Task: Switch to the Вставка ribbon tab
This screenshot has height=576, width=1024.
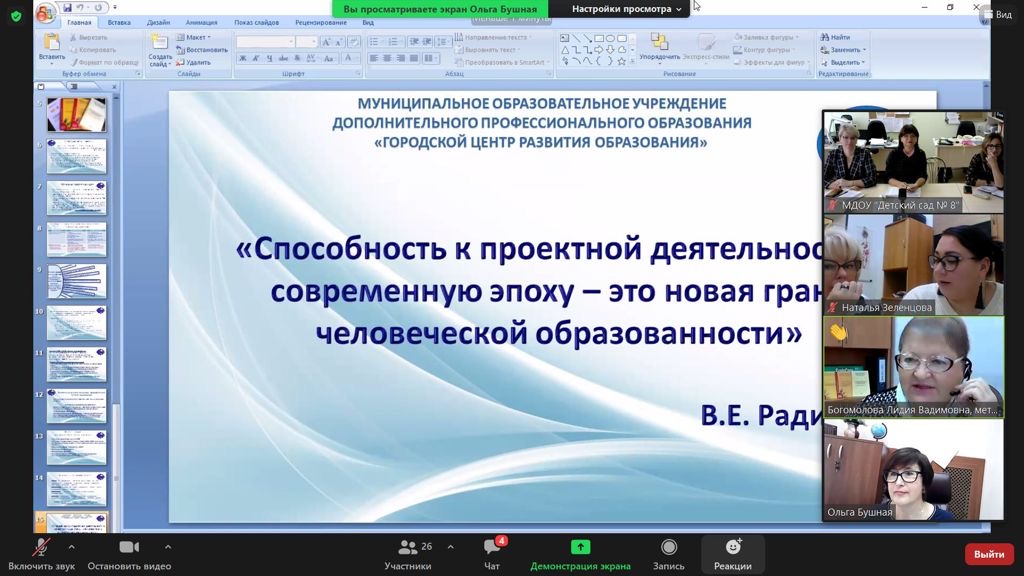Action: (119, 22)
